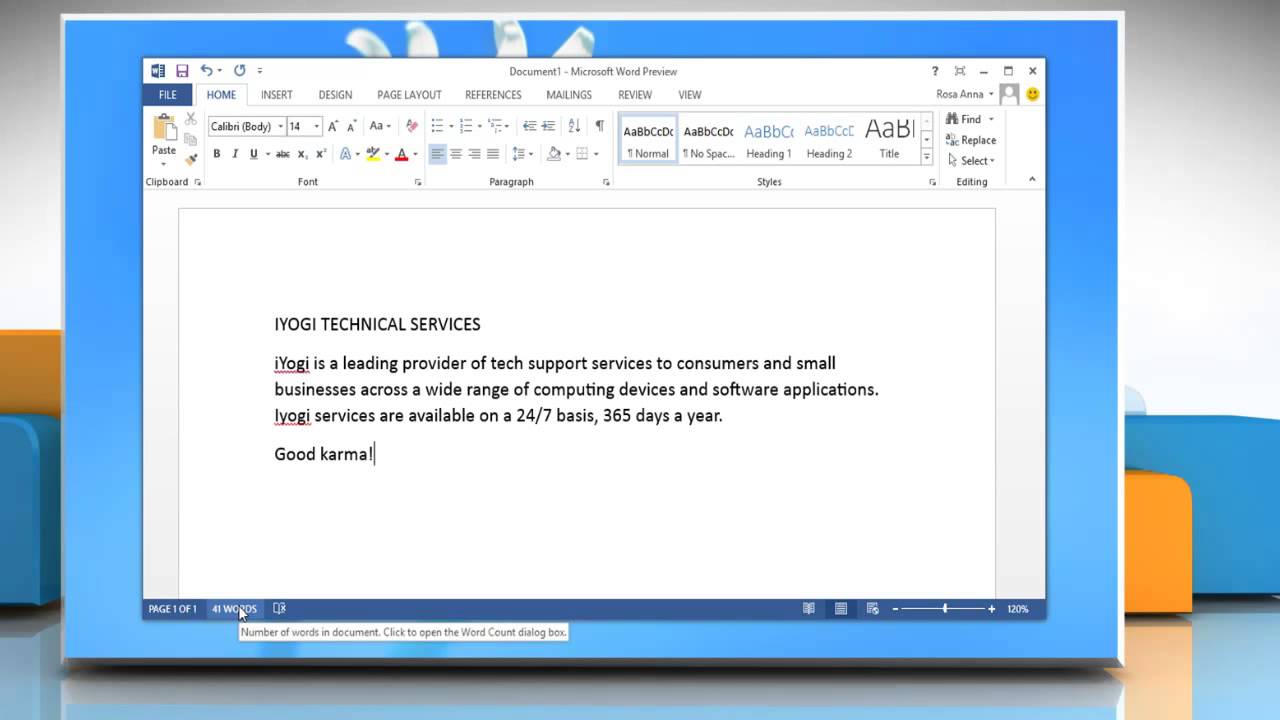The height and width of the screenshot is (720, 1280).
Task: Switch to Print Layout view
Action: point(841,608)
